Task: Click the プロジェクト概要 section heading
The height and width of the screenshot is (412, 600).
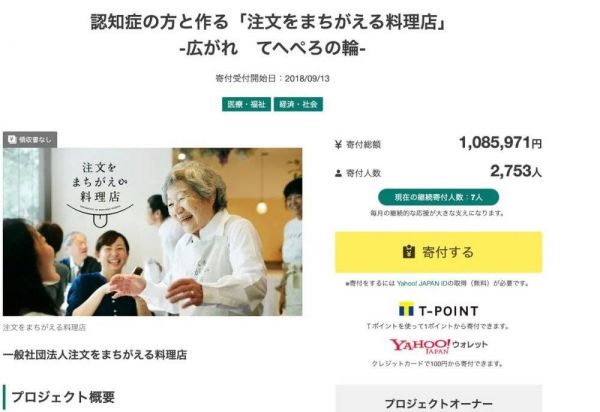Action: point(63,397)
